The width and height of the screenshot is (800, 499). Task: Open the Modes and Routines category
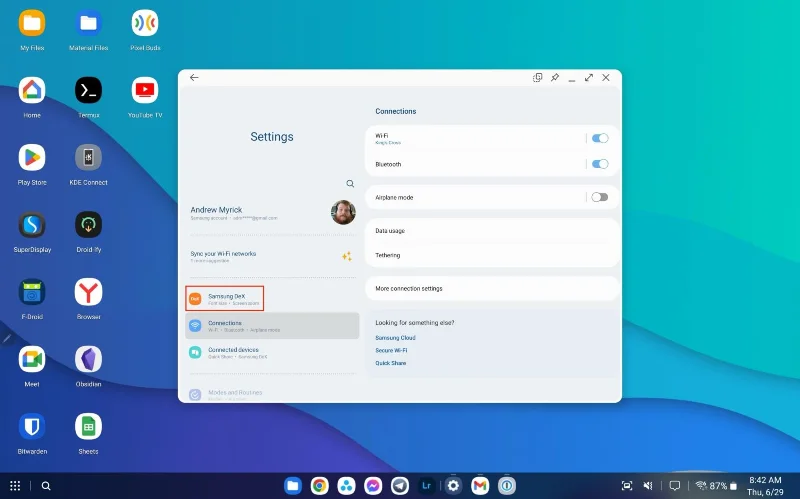(x=272, y=394)
